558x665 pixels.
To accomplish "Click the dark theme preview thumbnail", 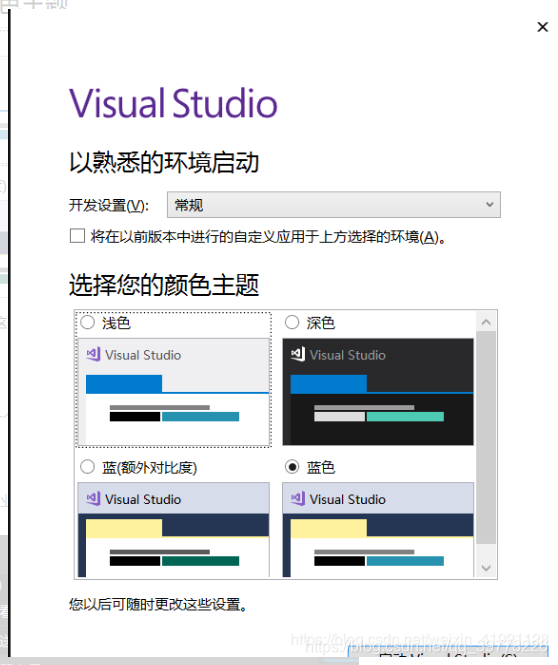I will click(x=378, y=391).
